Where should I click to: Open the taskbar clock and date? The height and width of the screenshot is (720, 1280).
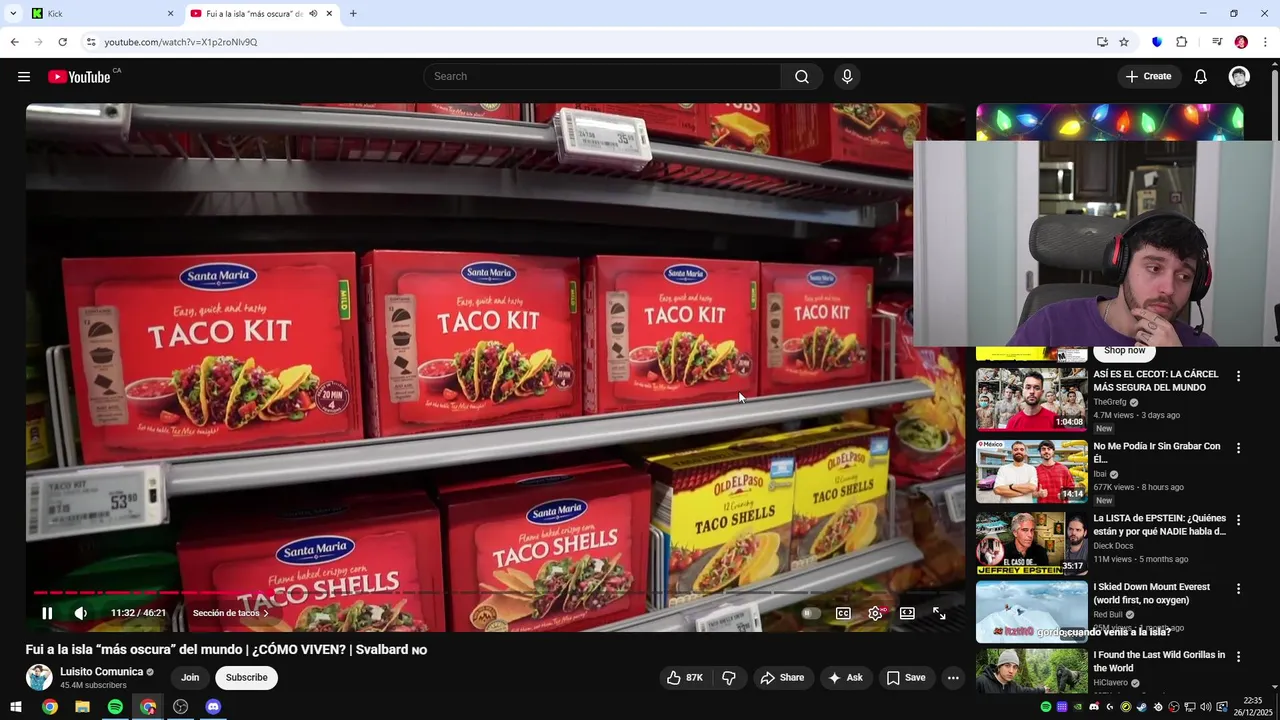[1253, 707]
